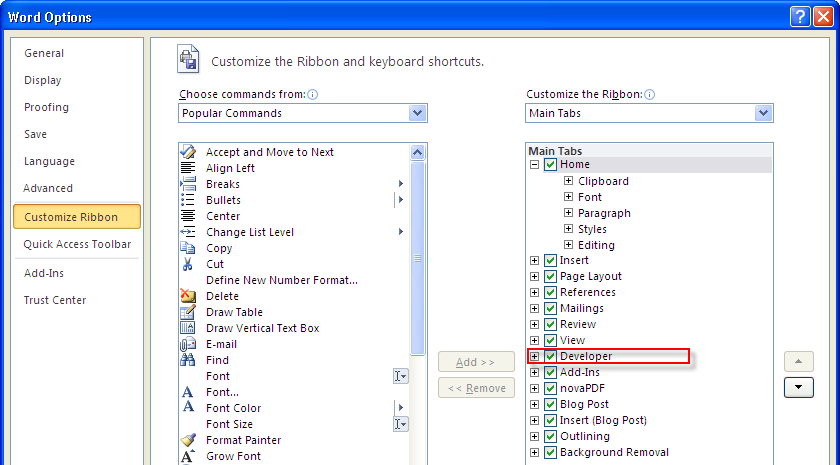Click the Find binoculars icon

(188, 360)
